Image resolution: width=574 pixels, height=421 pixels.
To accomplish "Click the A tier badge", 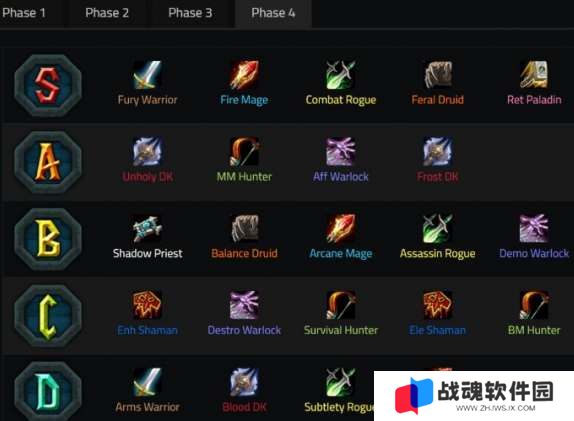I will (48, 162).
